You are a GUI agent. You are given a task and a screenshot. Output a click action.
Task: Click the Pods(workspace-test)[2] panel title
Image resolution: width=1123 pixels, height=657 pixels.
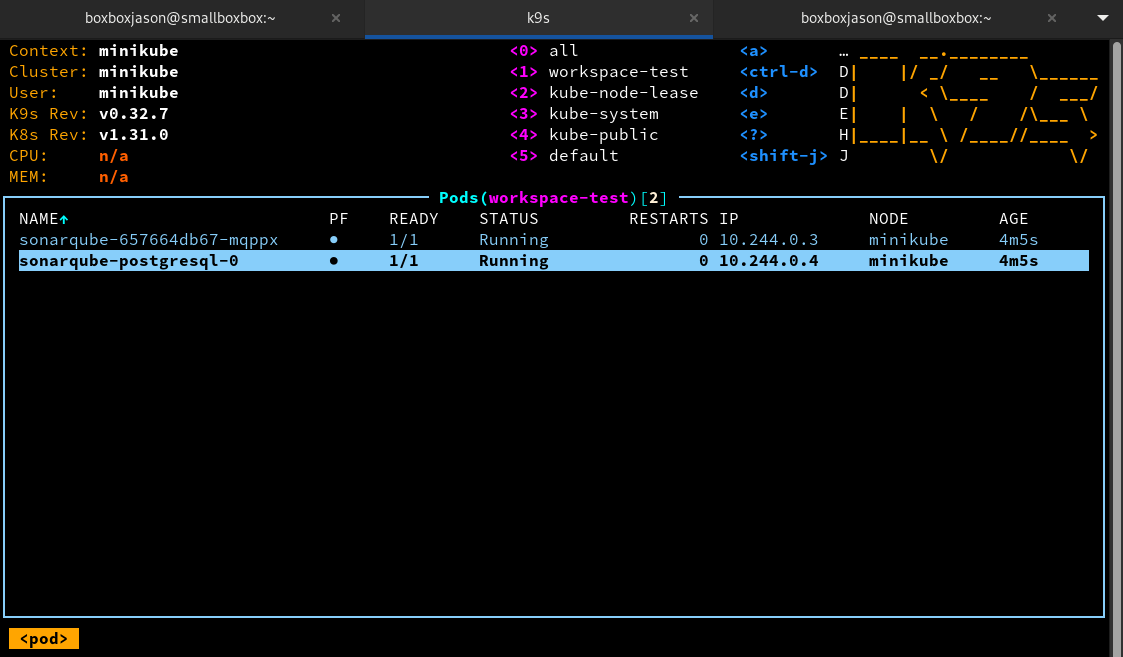pos(553,198)
